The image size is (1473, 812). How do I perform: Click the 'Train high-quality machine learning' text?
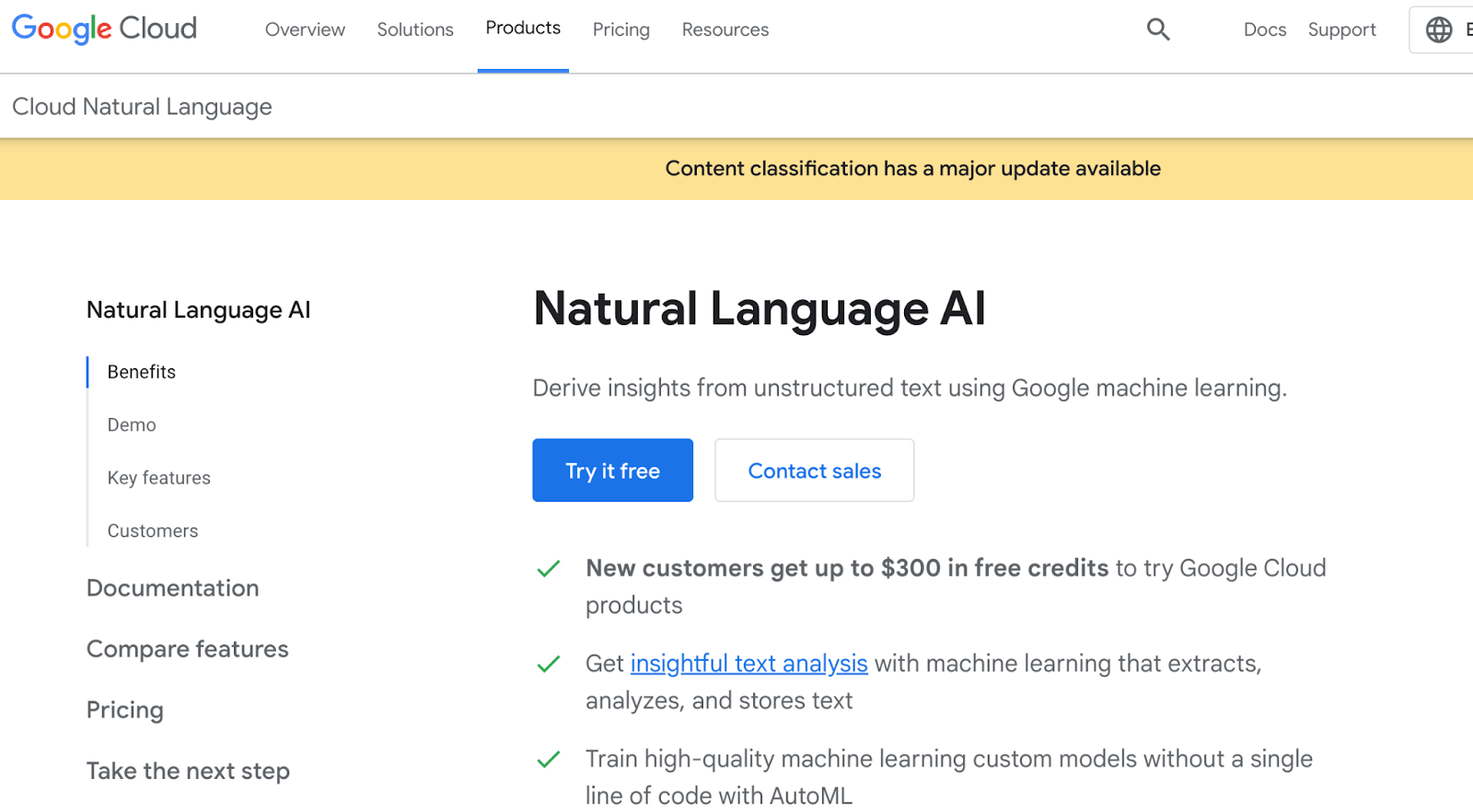click(949, 777)
